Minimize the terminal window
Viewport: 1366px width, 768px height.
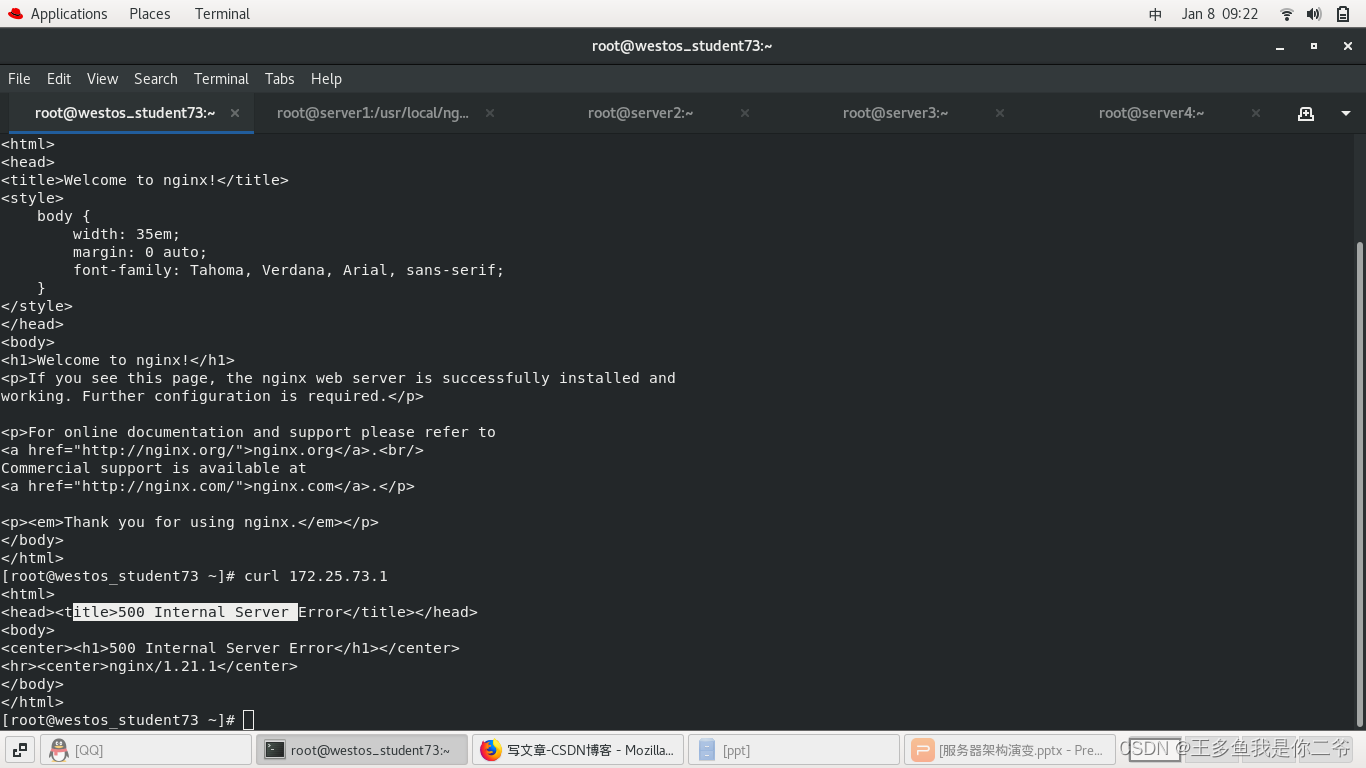[1280, 46]
